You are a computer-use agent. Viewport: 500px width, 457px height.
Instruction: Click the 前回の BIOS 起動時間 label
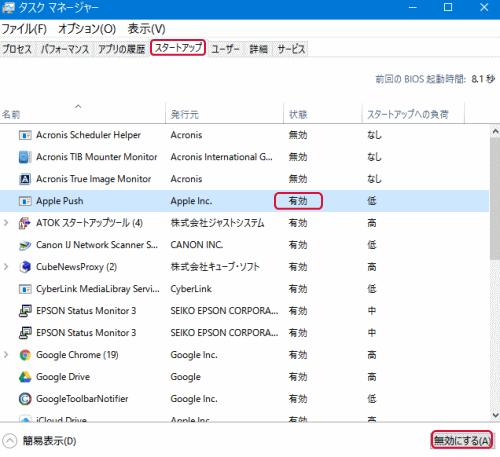click(420, 79)
